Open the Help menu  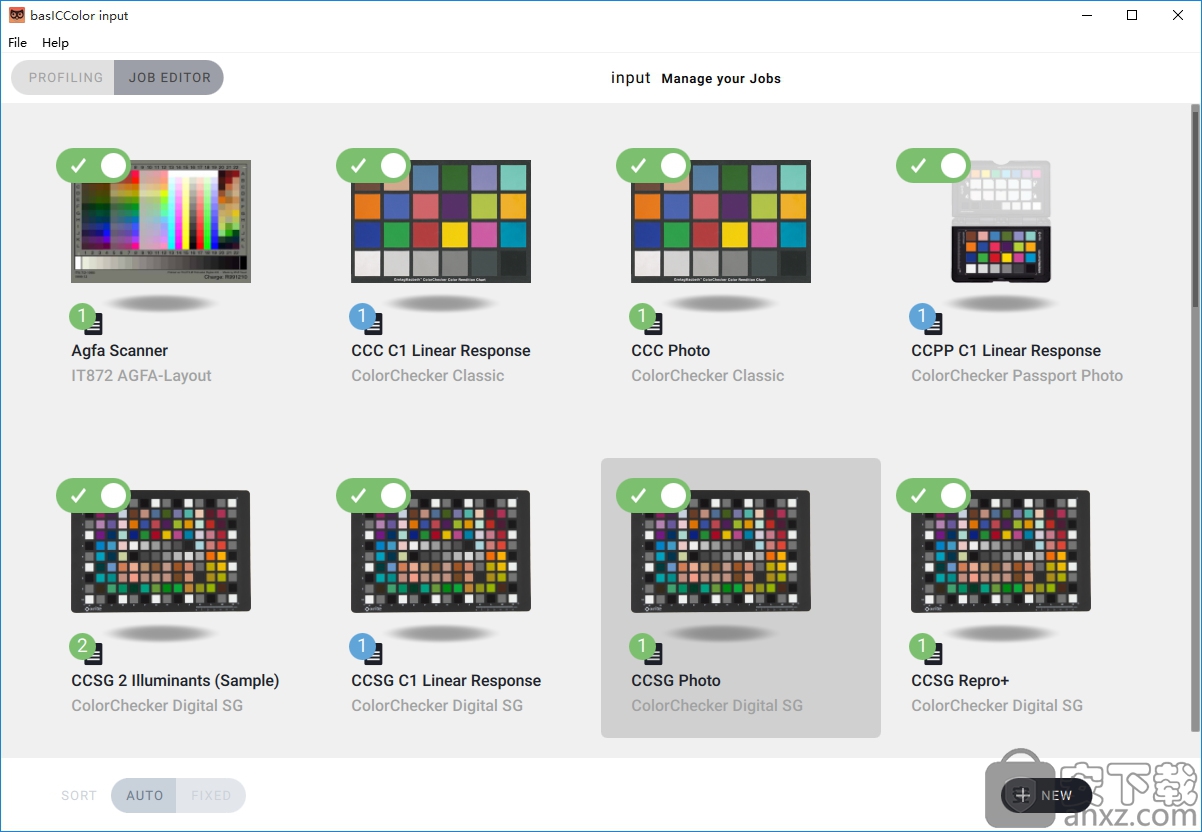point(56,43)
